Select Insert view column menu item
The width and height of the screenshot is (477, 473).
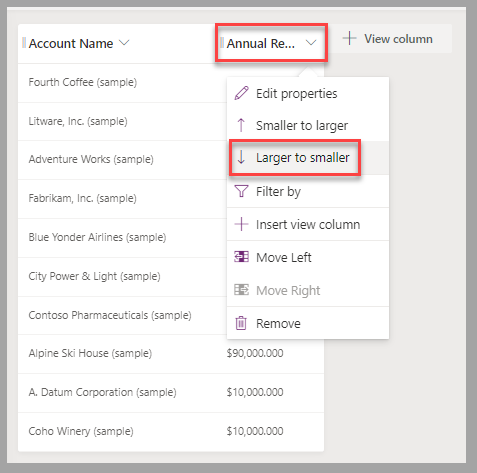[308, 224]
